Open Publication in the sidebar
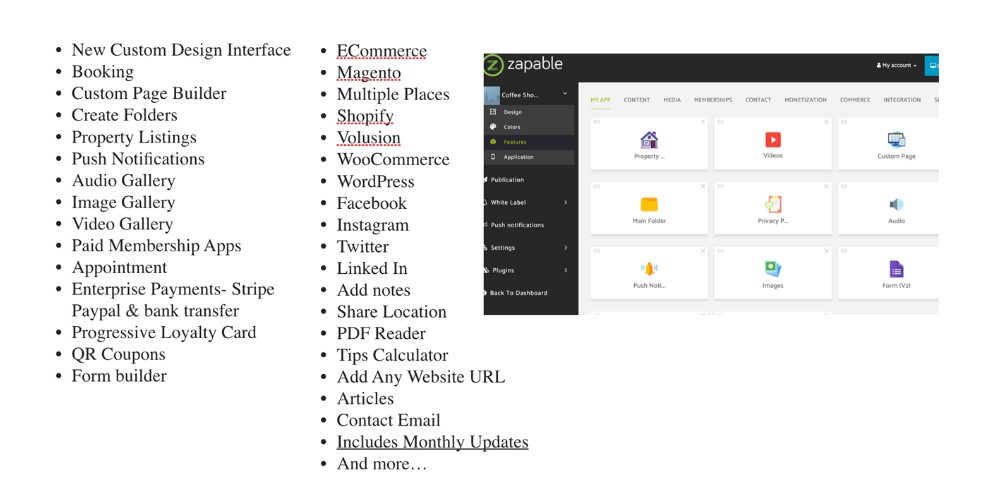983x503 pixels. [507, 180]
